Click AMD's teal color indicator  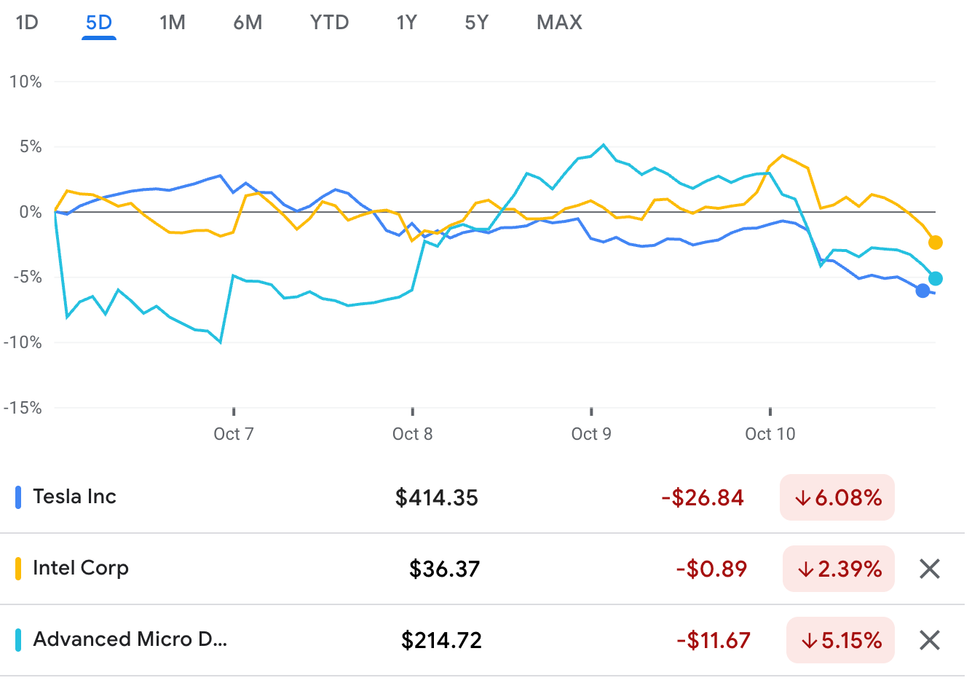[18, 640]
